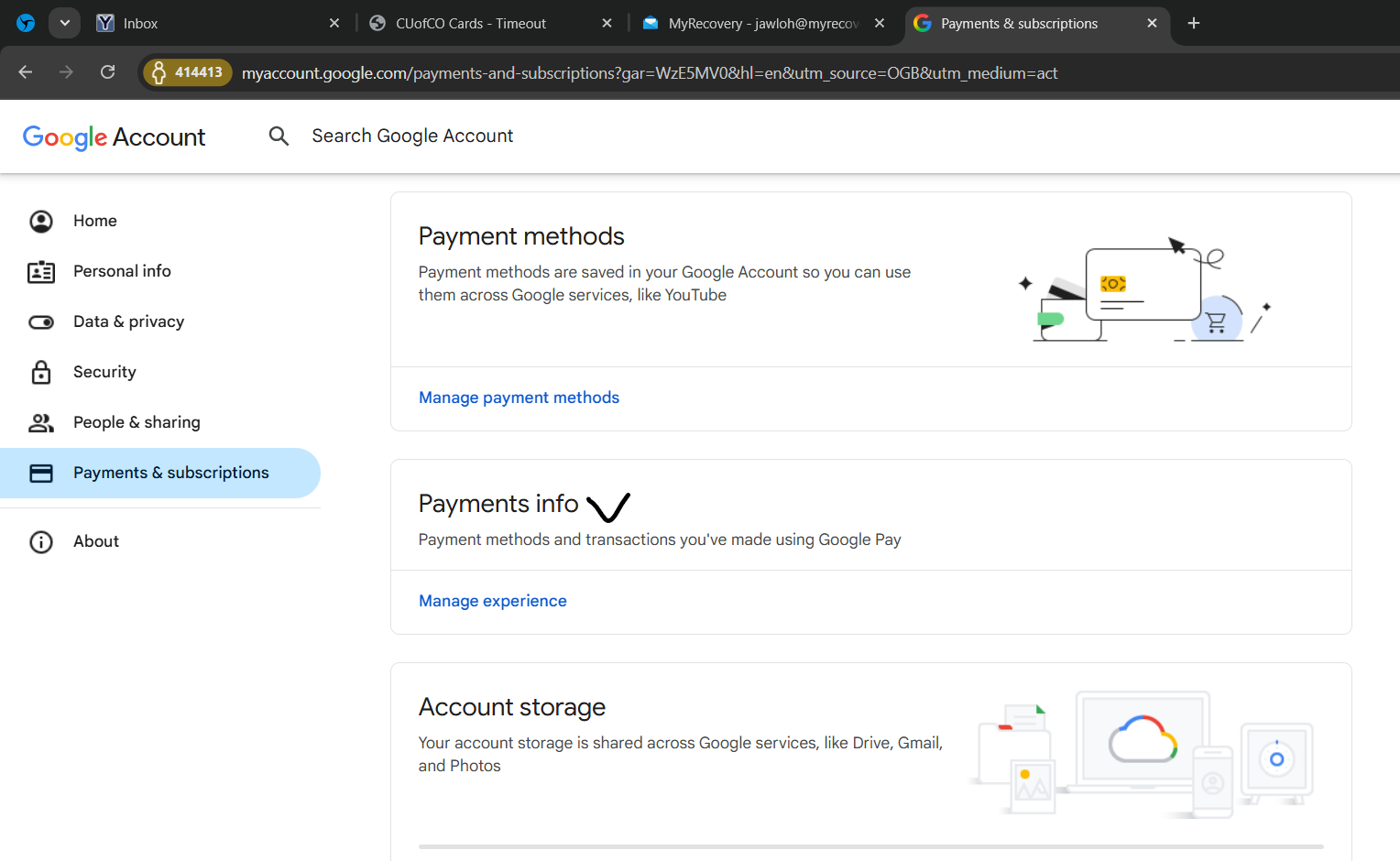Open Security via the padlock icon
The width and height of the screenshot is (1400, 861).
tap(41, 372)
